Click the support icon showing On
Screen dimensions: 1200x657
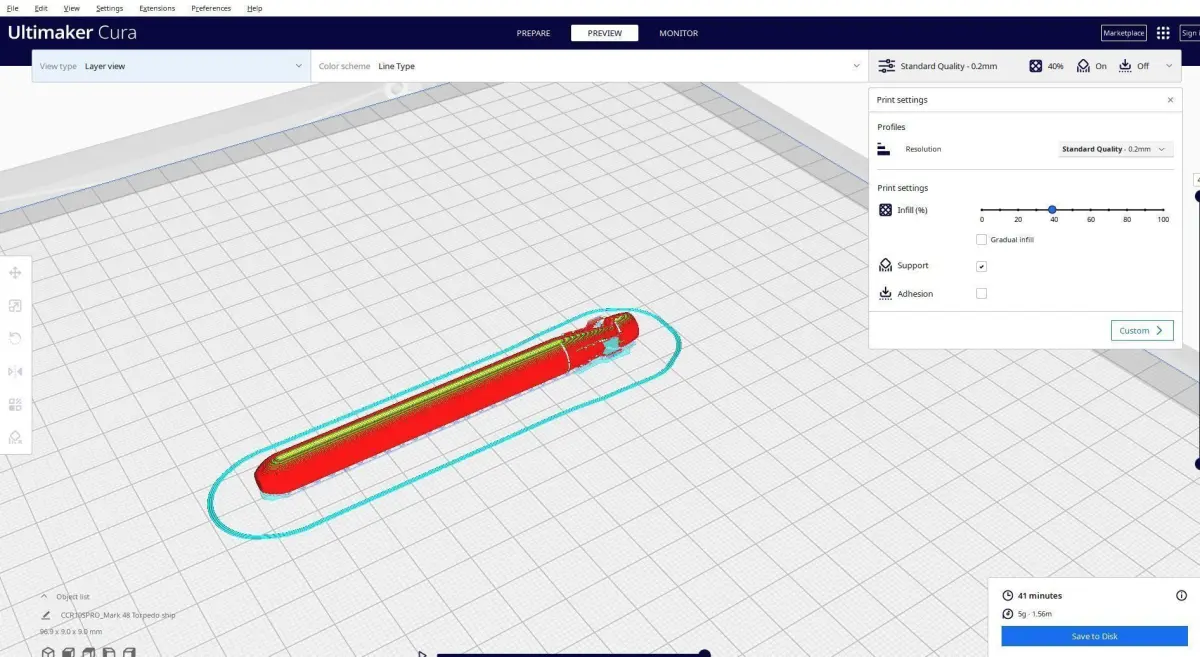click(1083, 66)
